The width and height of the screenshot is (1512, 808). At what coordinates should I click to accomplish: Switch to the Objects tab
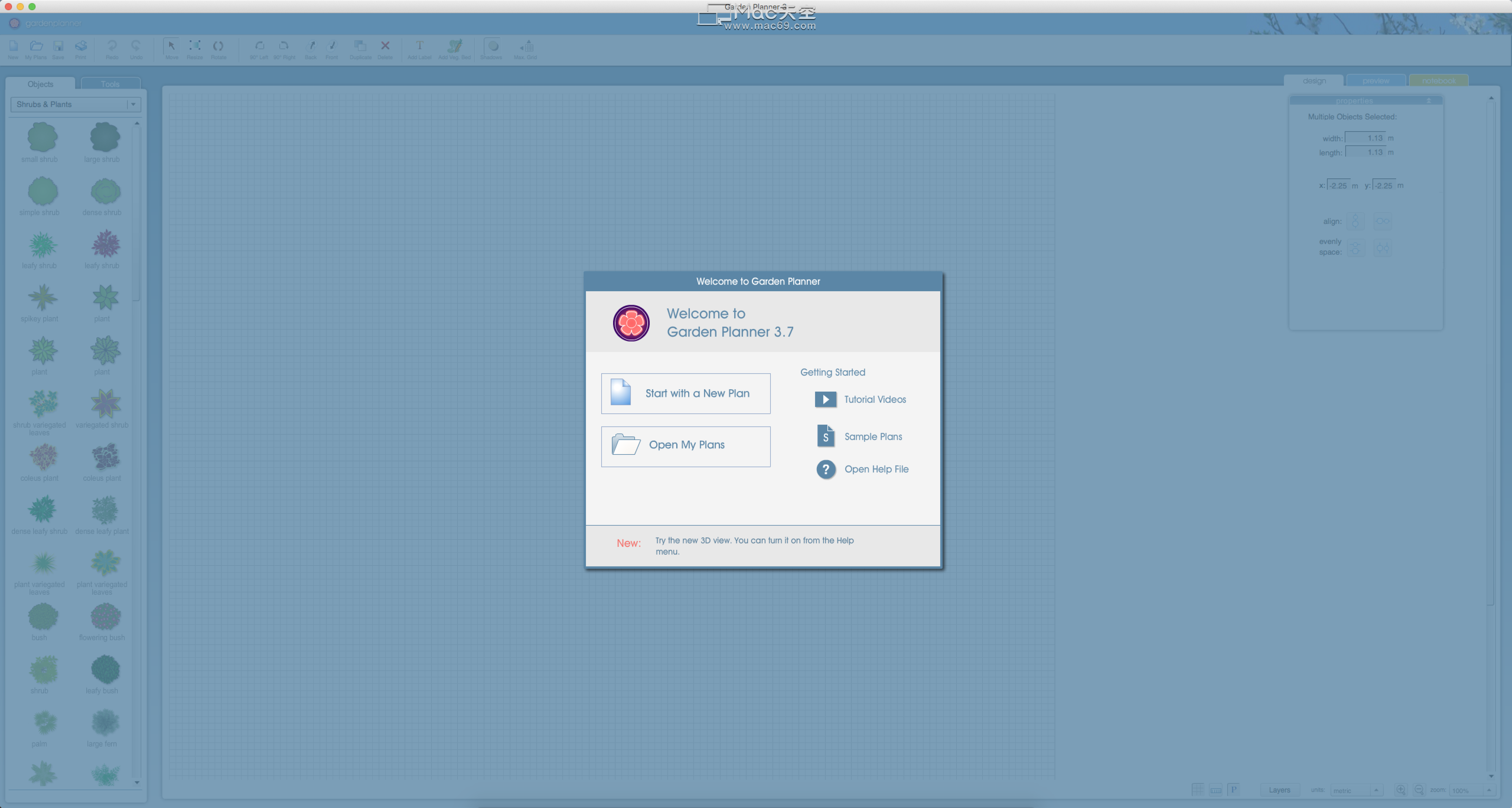40,84
